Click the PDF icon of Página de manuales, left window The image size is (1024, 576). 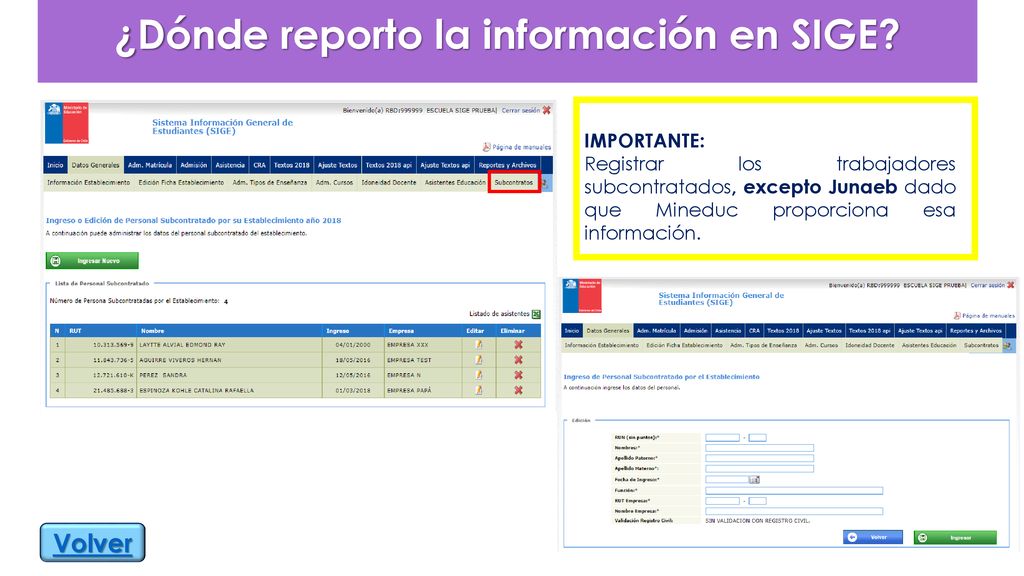(x=487, y=147)
